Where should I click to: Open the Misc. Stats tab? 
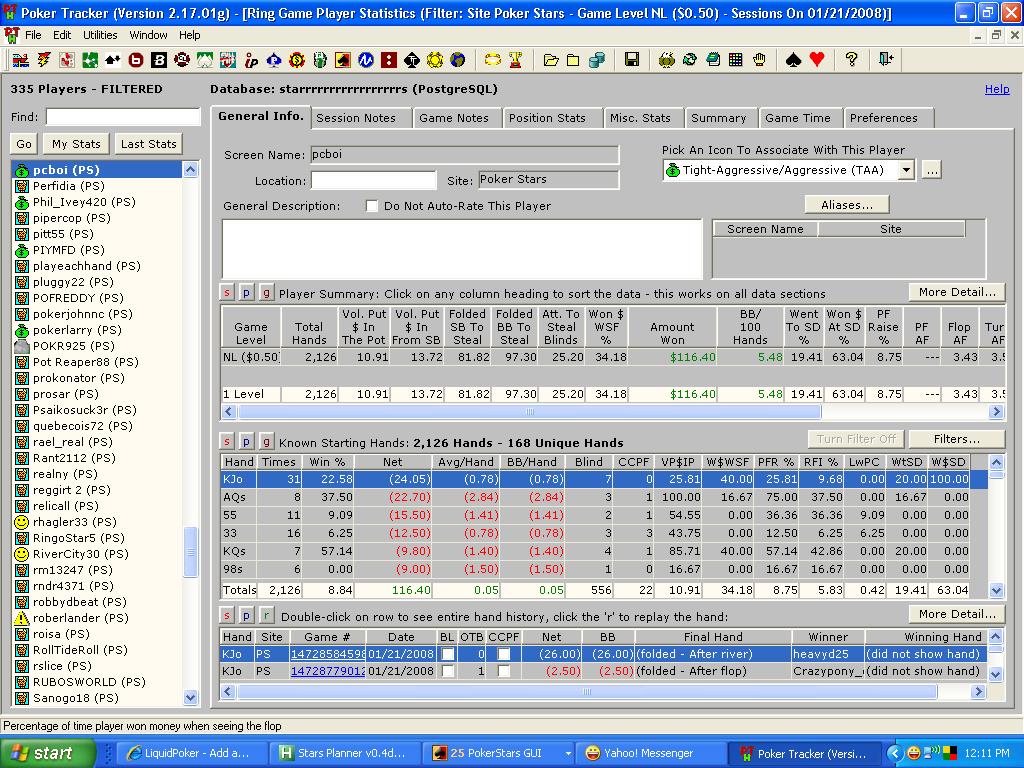pos(640,118)
